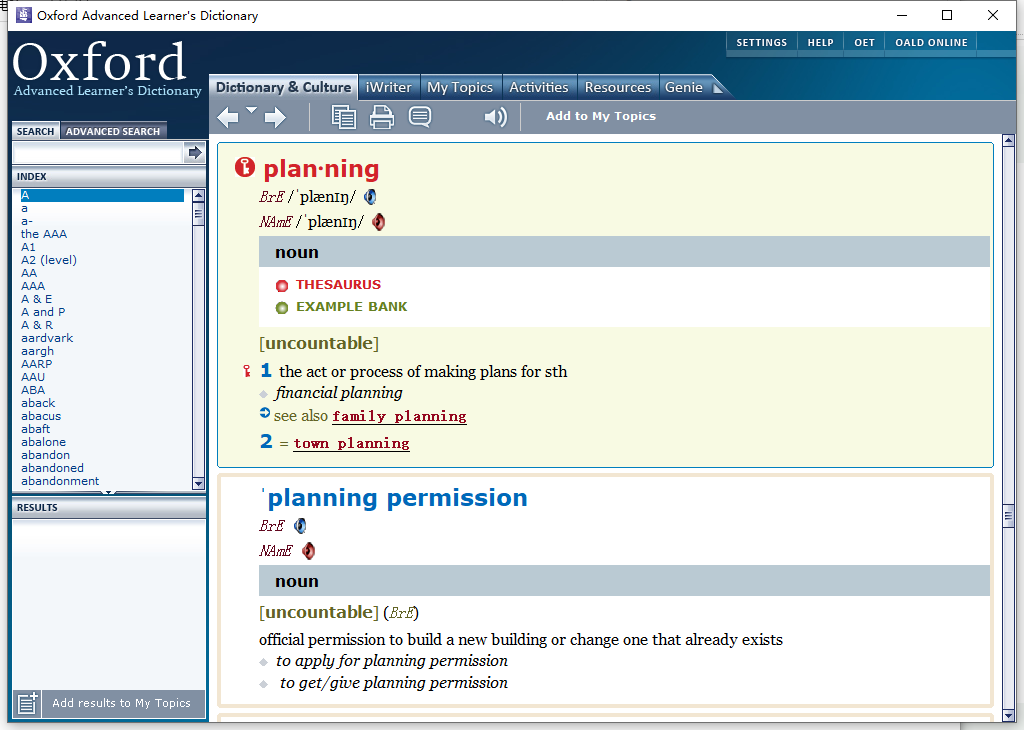Click Add results to My Topics
This screenshot has width=1024, height=730.
121,703
